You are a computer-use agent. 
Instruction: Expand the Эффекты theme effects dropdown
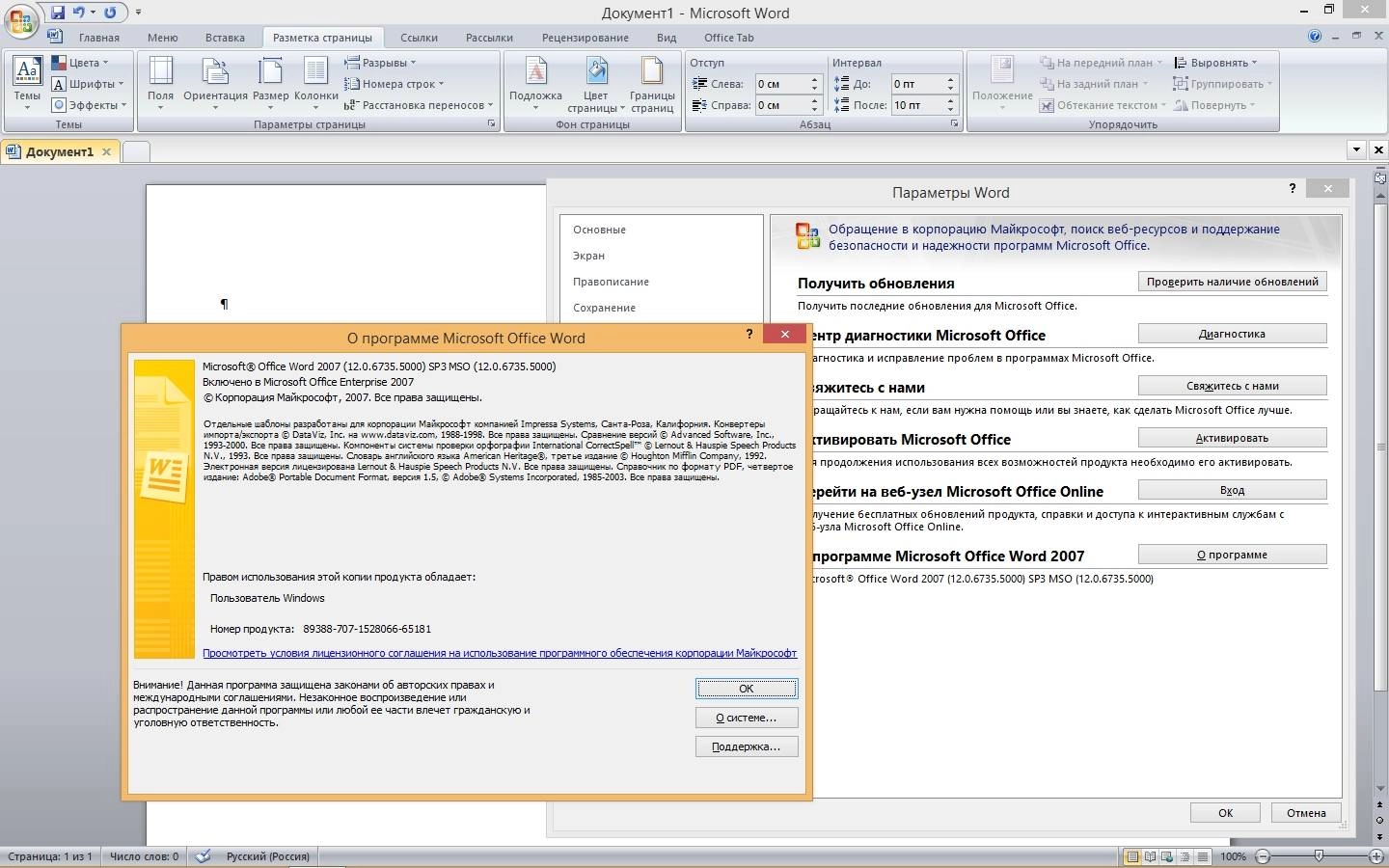[x=89, y=105]
